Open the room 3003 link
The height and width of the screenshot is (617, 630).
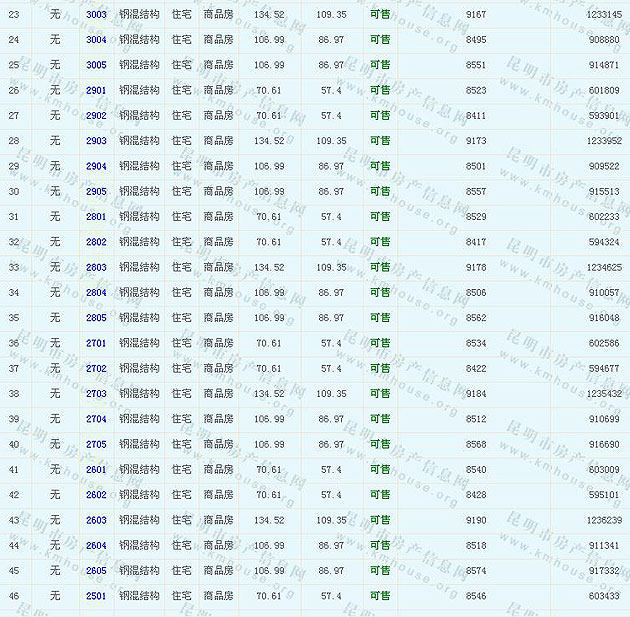point(96,15)
